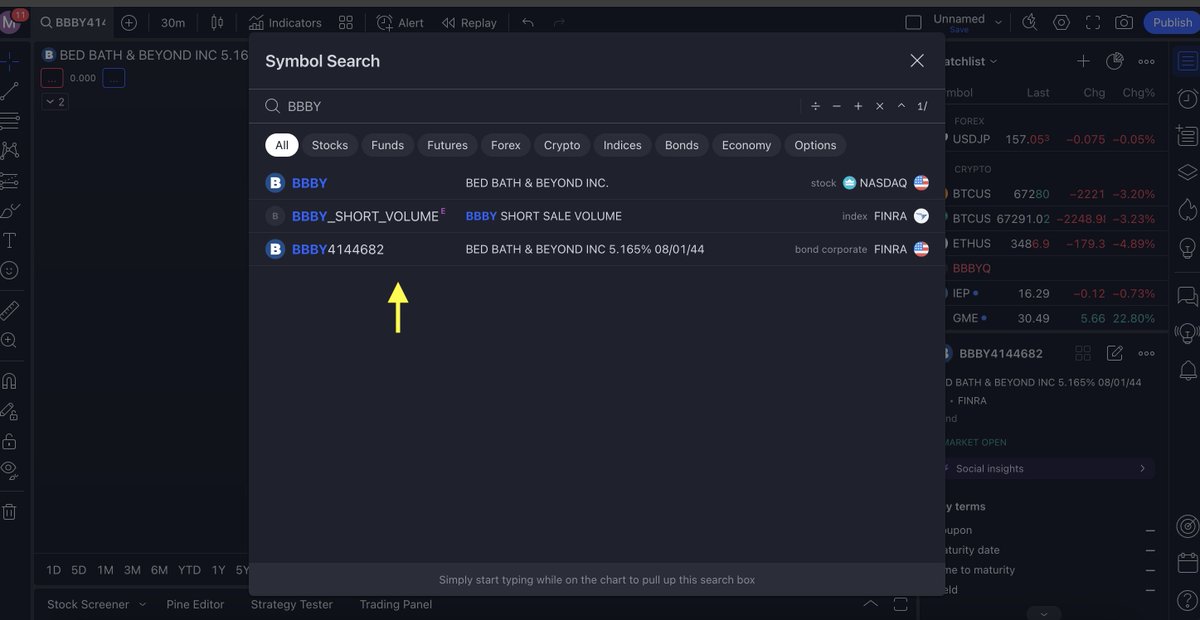
Task: Select the Crypto filter tab
Action: (x=562, y=145)
